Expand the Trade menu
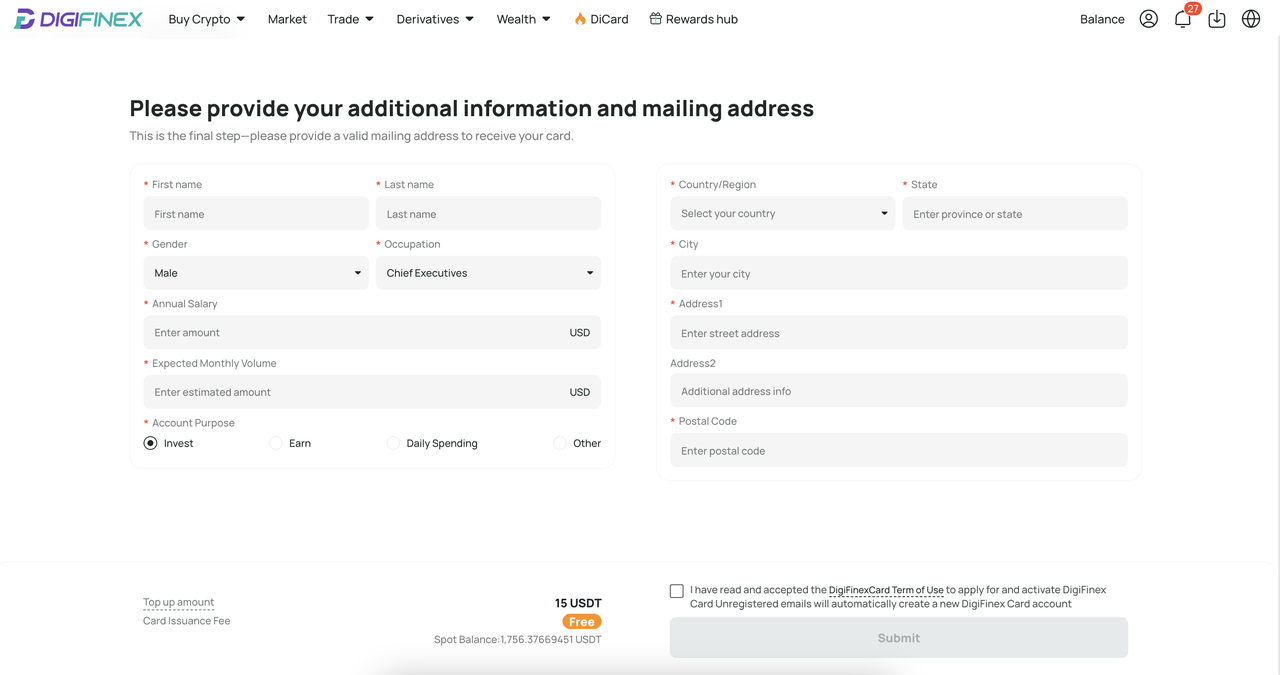Viewport: 1280px width, 675px height. 350,19
